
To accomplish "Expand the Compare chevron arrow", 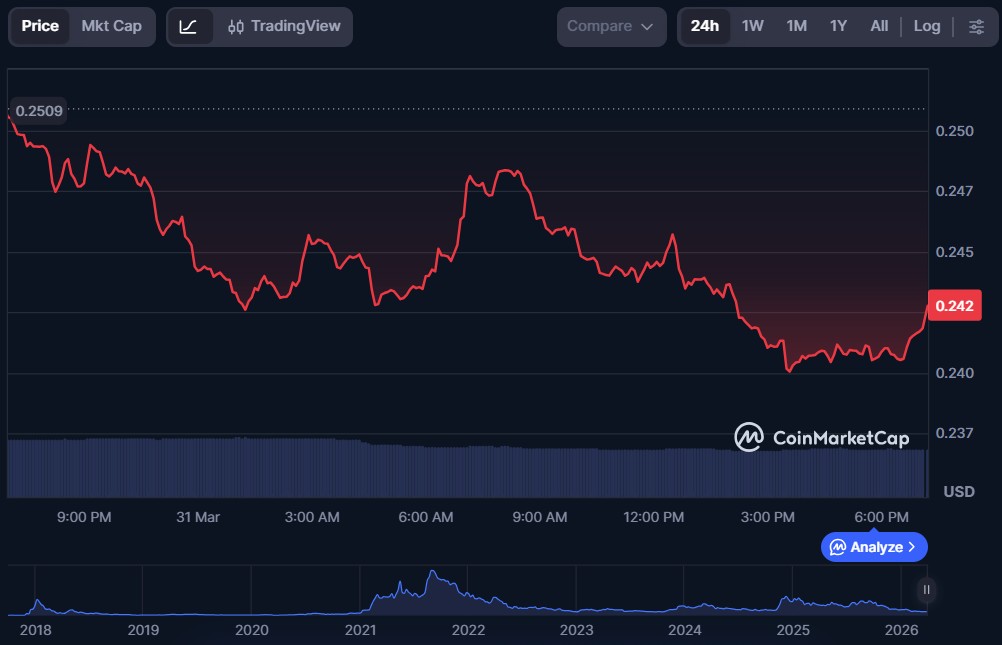I will click(x=647, y=27).
